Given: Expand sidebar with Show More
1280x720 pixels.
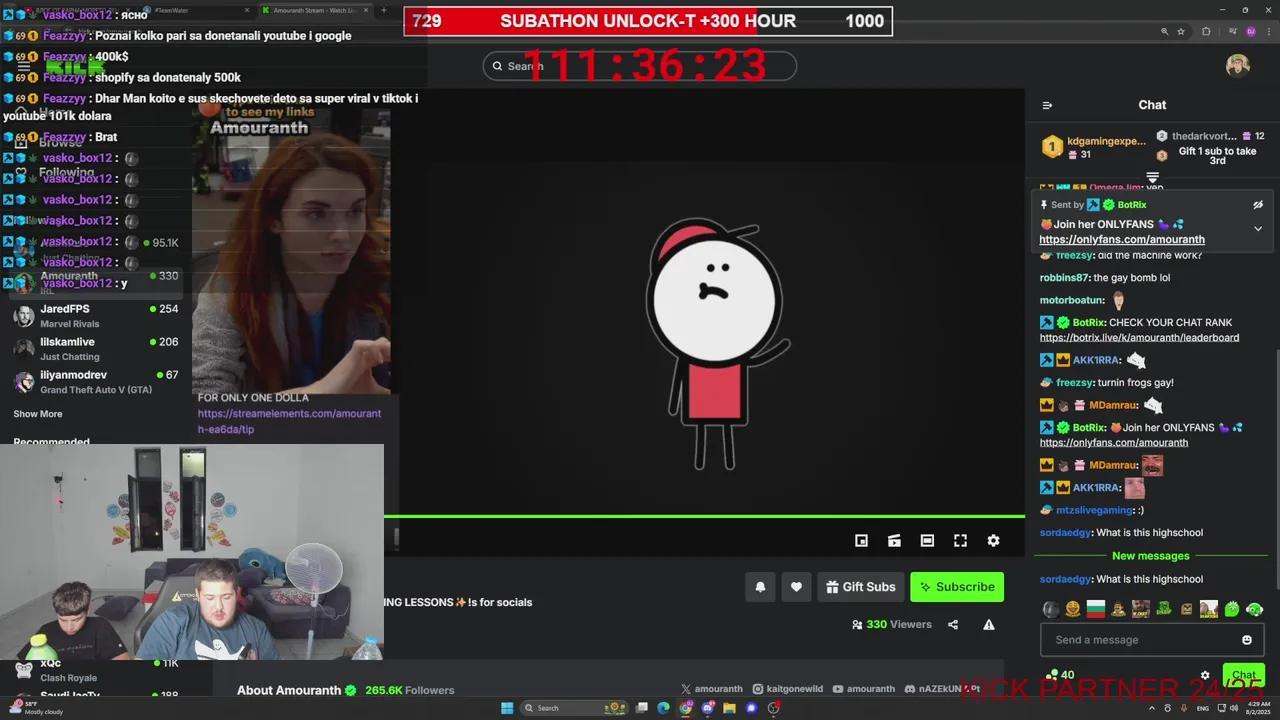Looking at the screenshot, I should [38, 414].
